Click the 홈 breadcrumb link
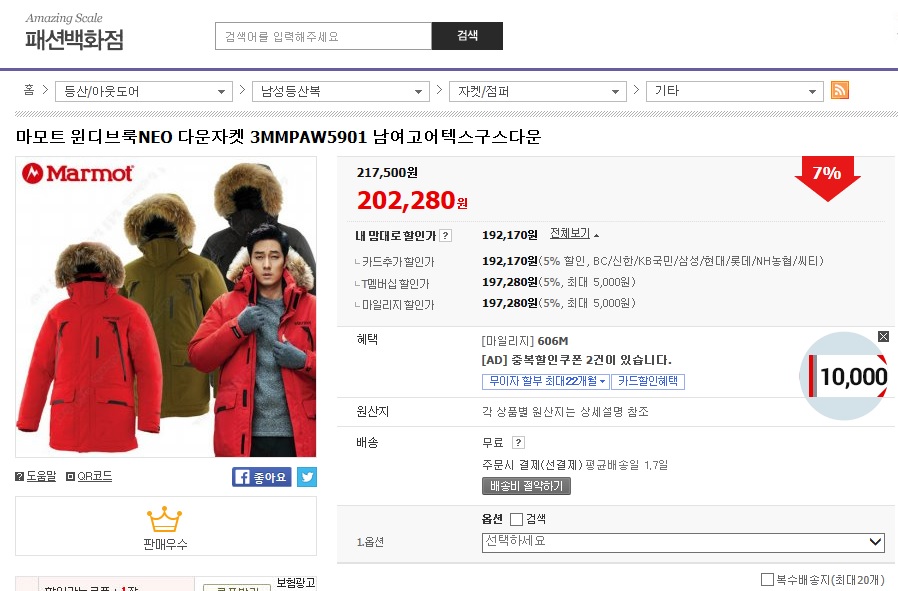Screen dimensions: 898x591 coord(29,90)
